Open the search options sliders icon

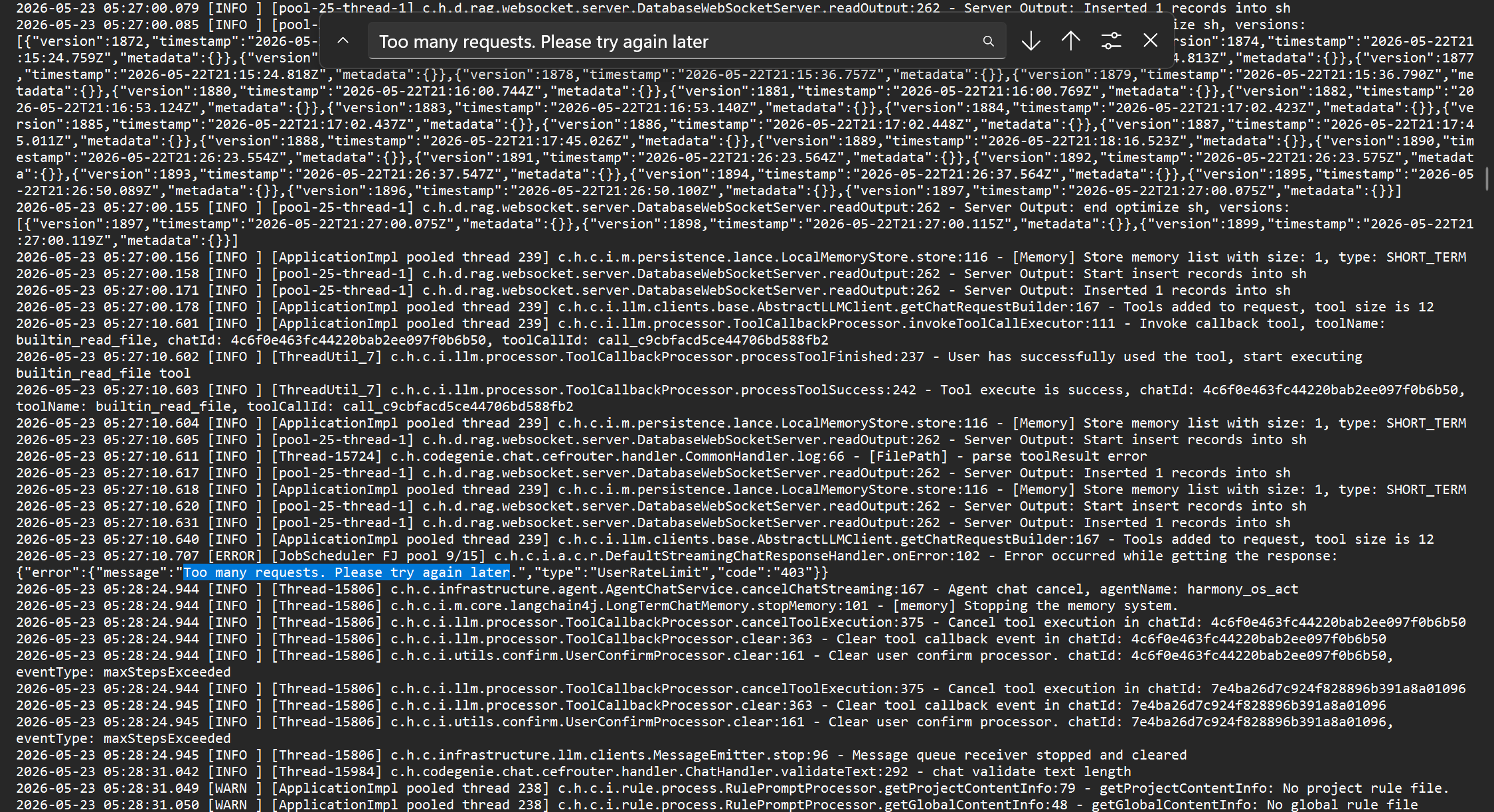pos(1111,41)
